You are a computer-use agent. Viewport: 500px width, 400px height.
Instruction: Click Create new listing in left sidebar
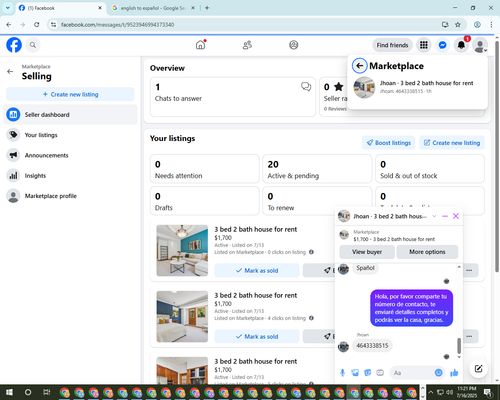click(70, 94)
